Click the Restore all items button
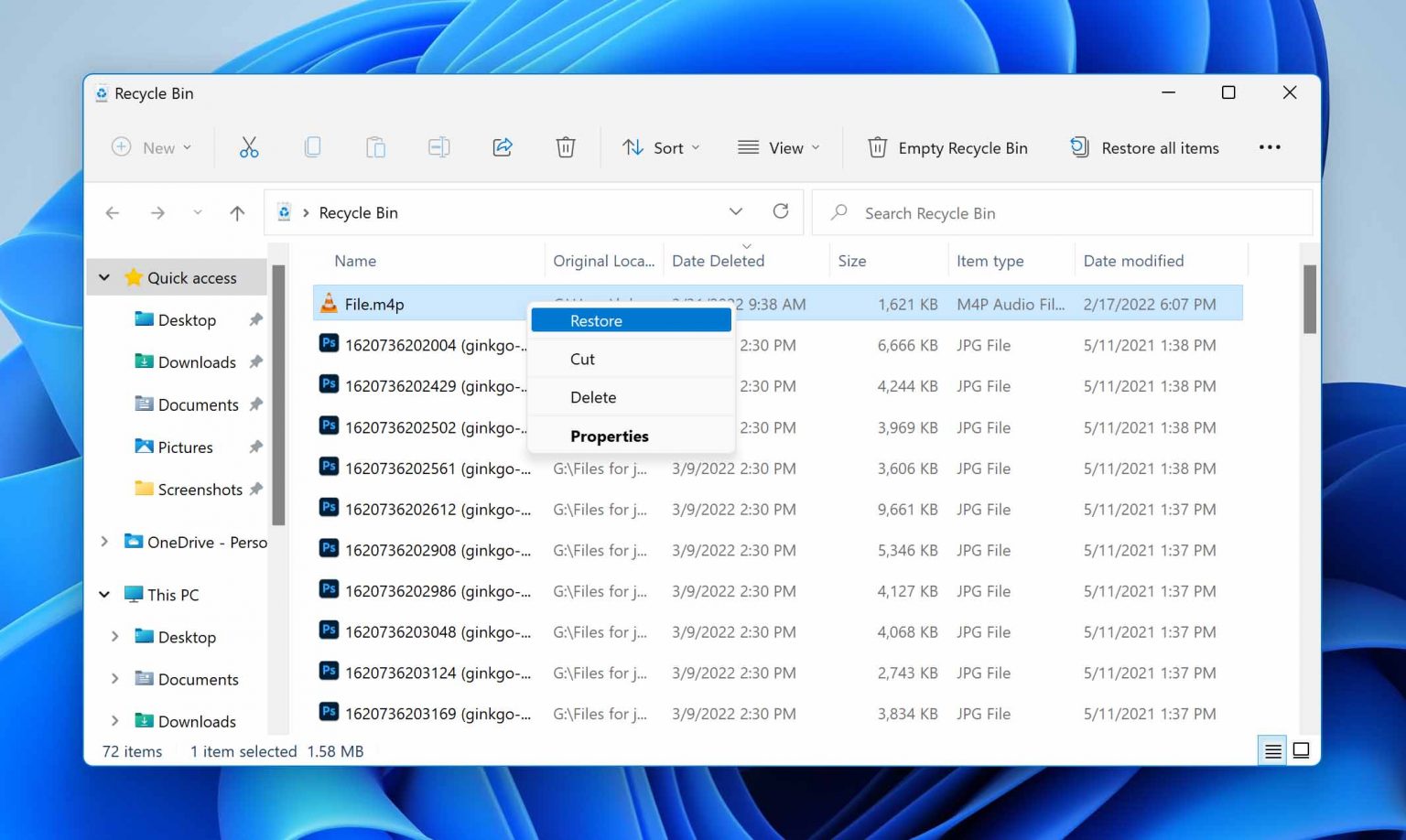1406x840 pixels. pyautogui.click(x=1143, y=147)
